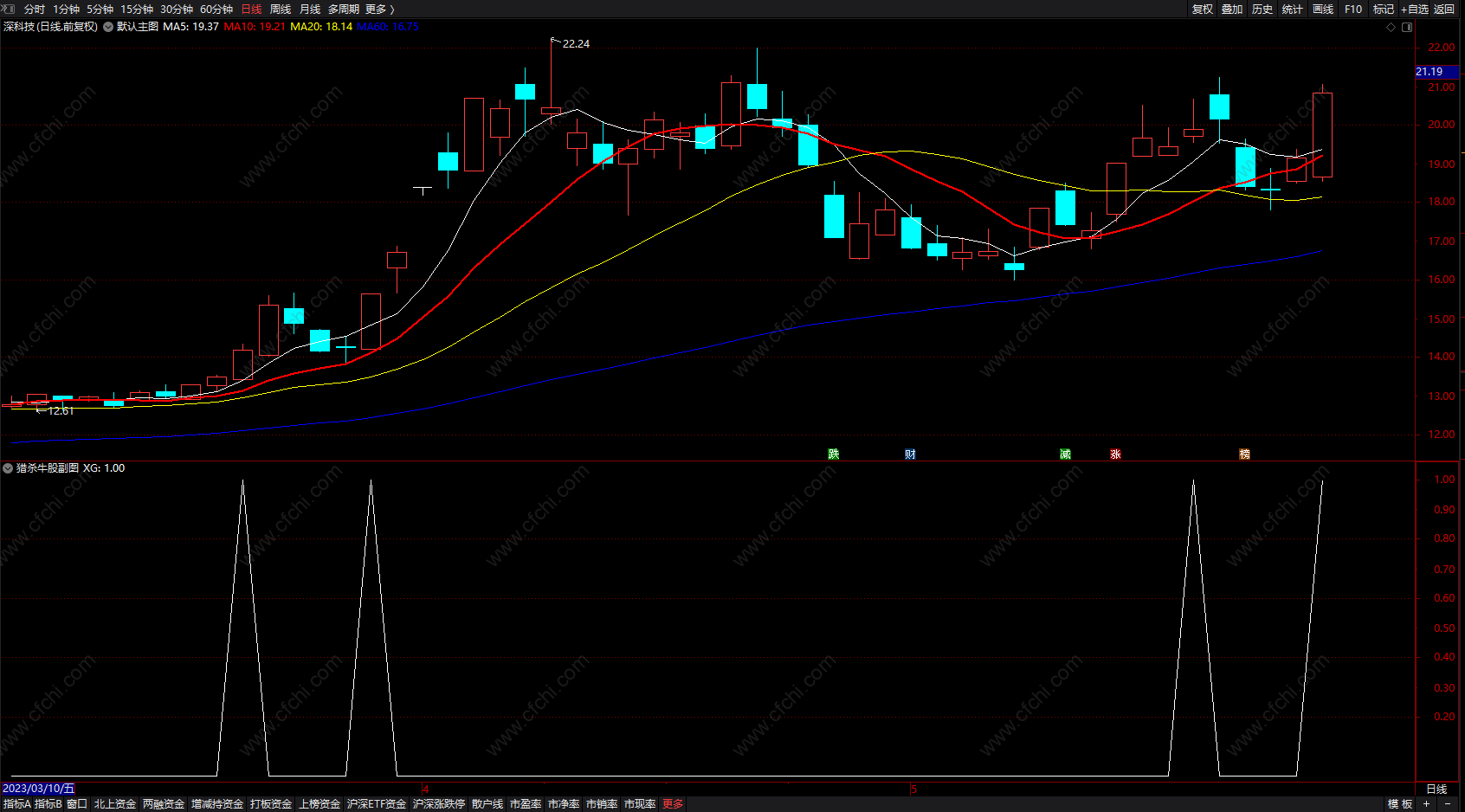Show 沪深涨跌停 indicator
Viewport: 1465px width, 812px height.
(439, 804)
